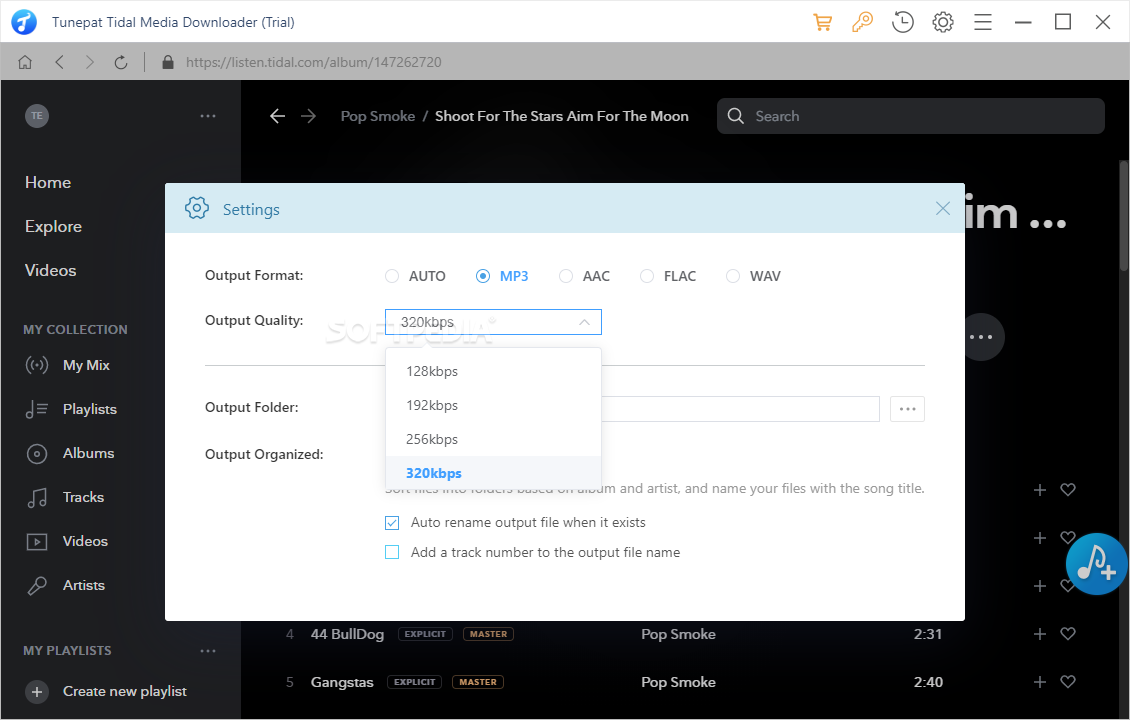Click Gangstas track title

coord(342,682)
